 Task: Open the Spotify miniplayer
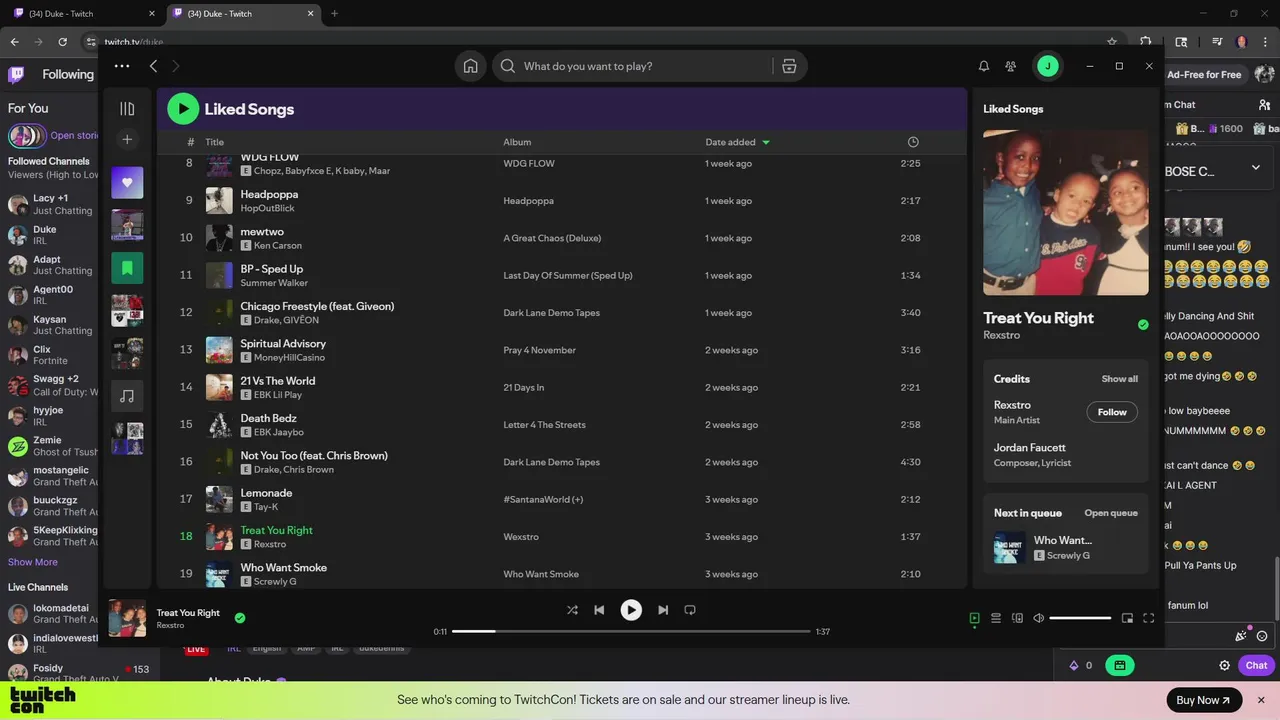coord(1127,618)
